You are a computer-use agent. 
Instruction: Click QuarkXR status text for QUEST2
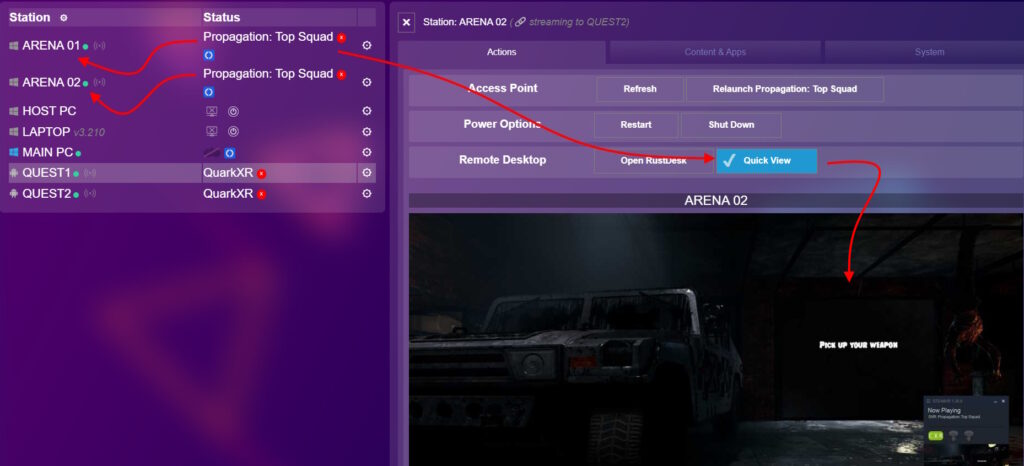[x=228, y=194]
